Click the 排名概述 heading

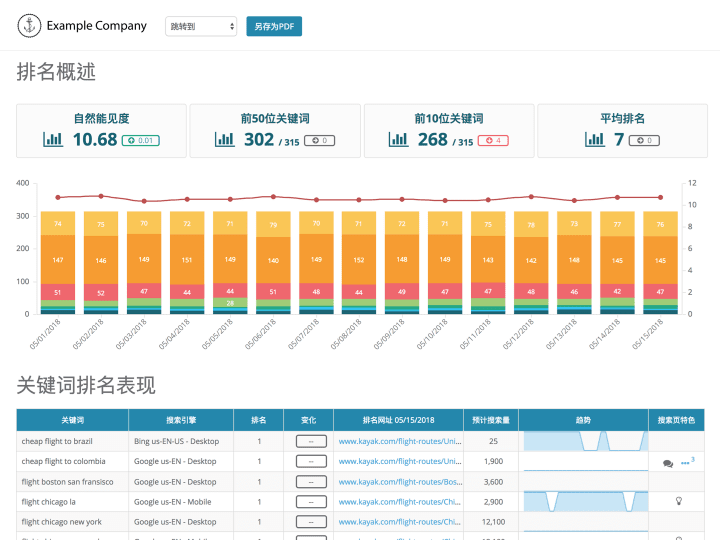(x=56, y=72)
